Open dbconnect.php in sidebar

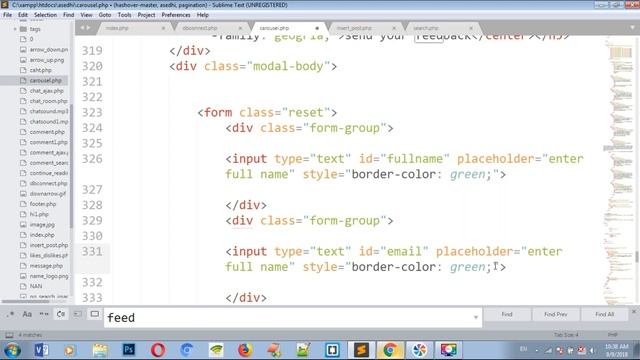[x=48, y=183]
